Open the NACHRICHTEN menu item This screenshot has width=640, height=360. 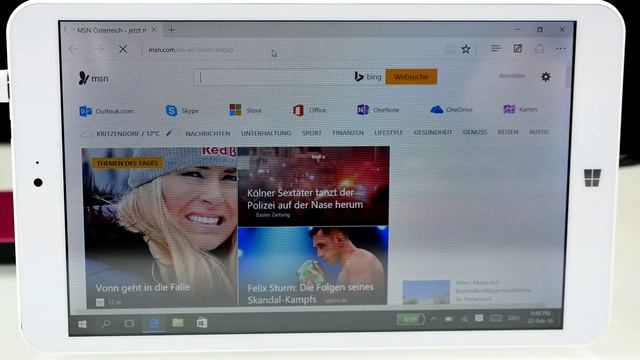pos(208,133)
